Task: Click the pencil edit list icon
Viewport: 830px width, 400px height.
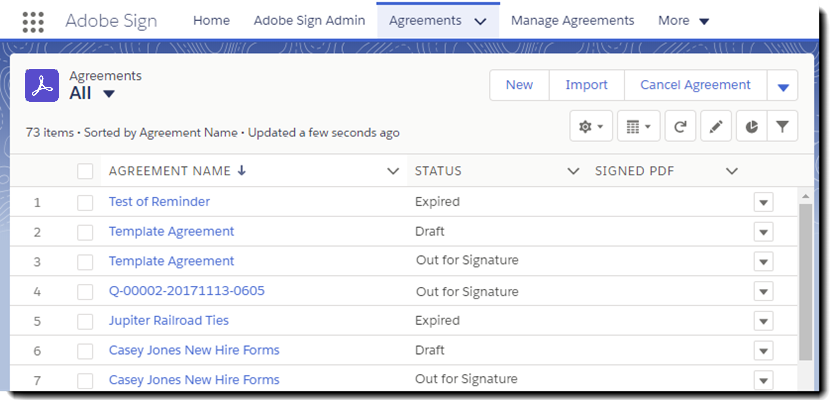Action: tap(714, 126)
